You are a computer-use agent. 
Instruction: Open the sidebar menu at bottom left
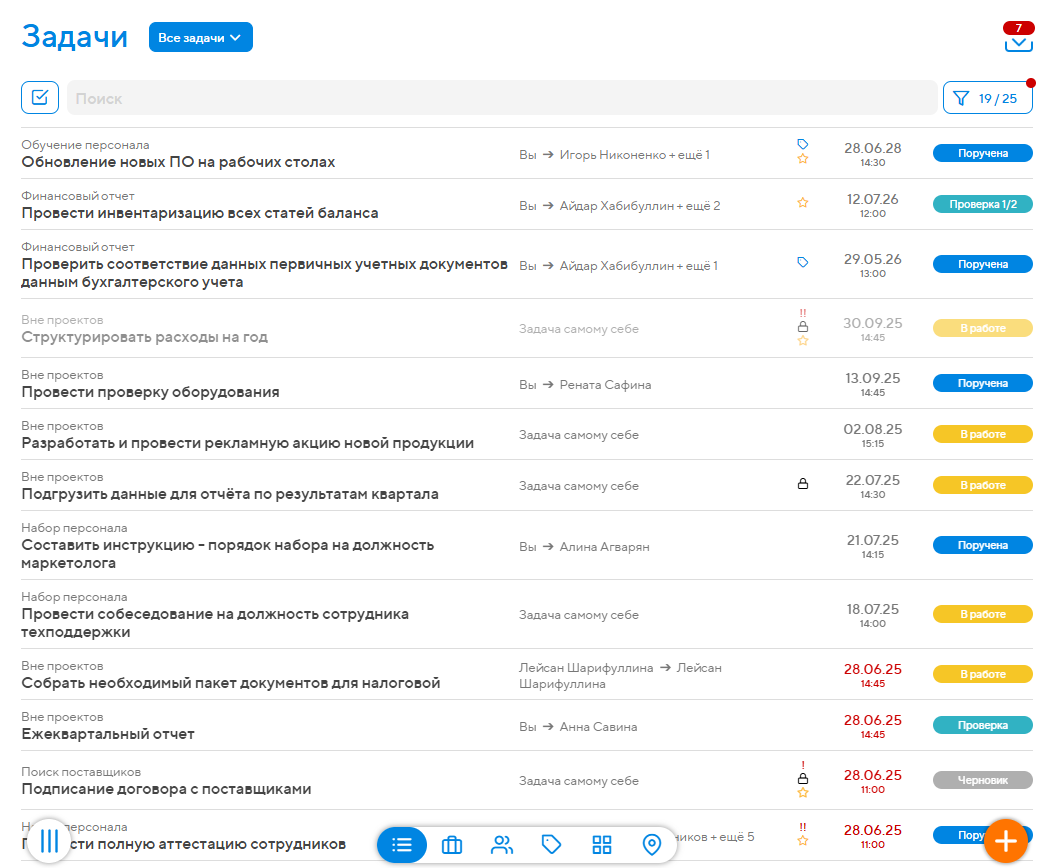(x=47, y=841)
